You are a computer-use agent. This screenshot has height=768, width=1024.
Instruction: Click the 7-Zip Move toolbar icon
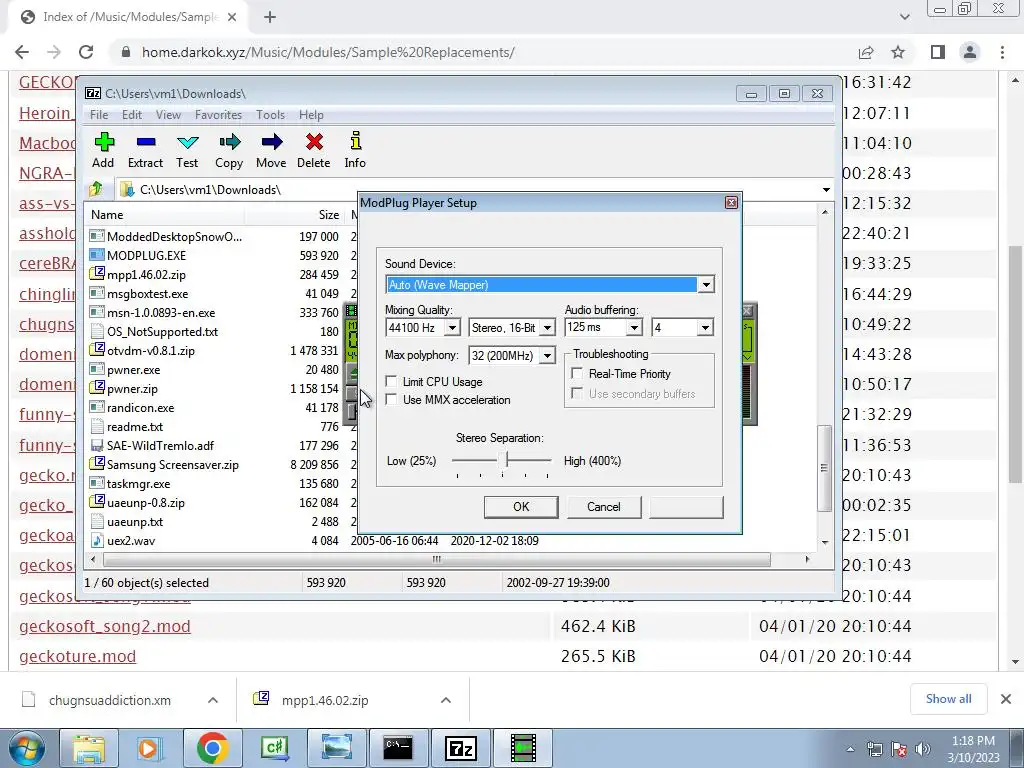click(x=271, y=150)
